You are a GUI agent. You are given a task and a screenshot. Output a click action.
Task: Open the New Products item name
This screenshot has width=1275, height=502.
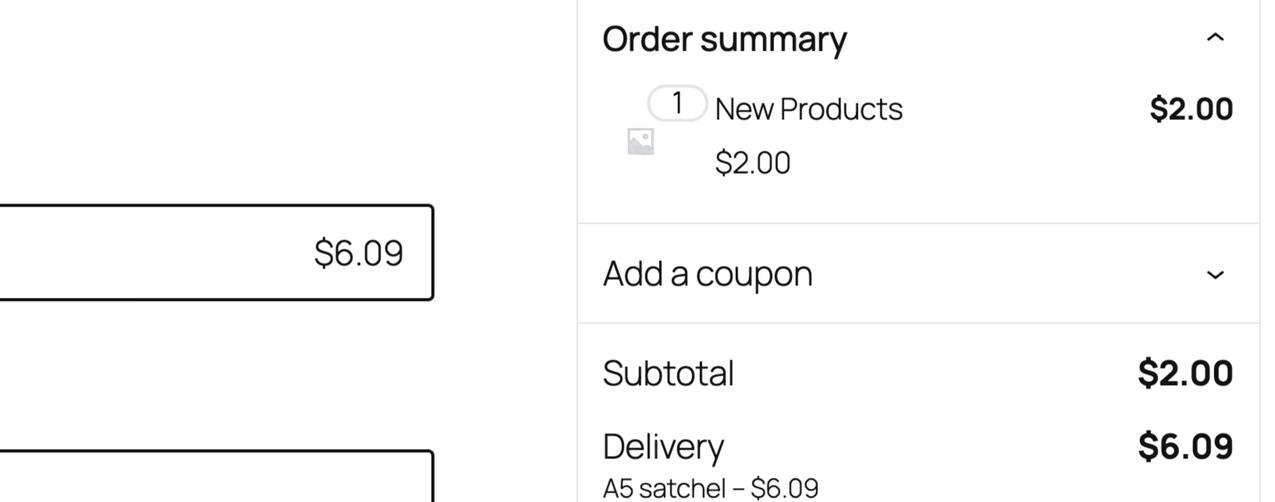pos(808,109)
